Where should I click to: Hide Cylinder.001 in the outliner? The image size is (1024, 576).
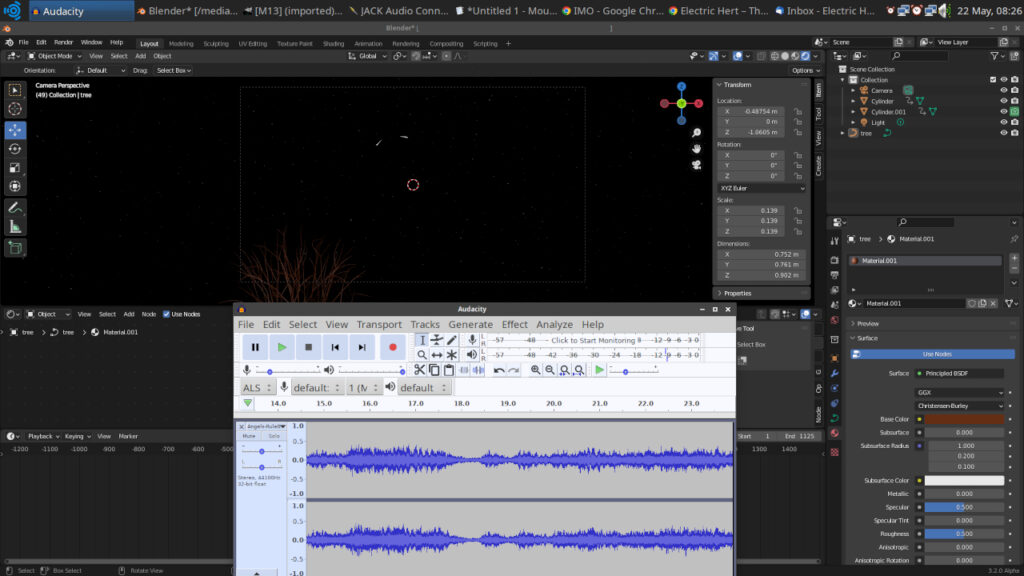[1004, 112]
